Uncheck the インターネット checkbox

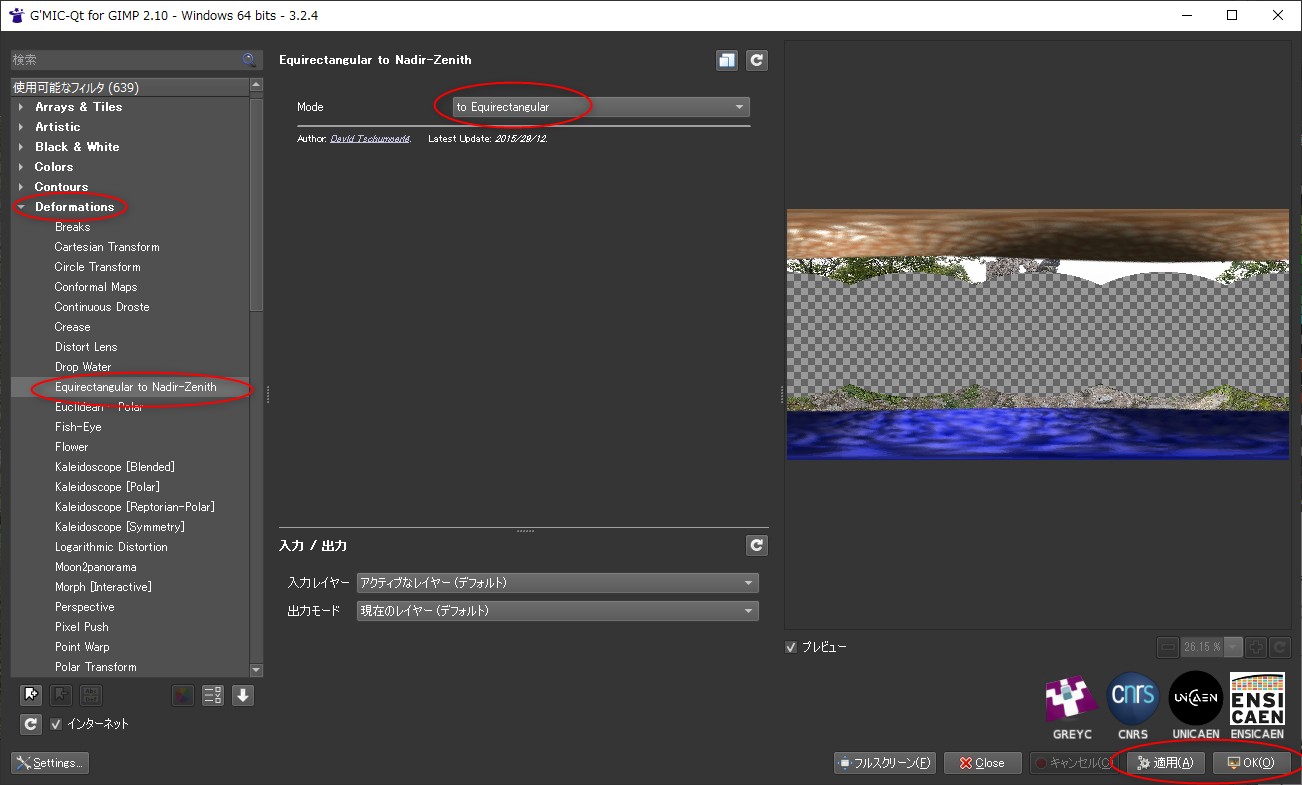(57, 724)
